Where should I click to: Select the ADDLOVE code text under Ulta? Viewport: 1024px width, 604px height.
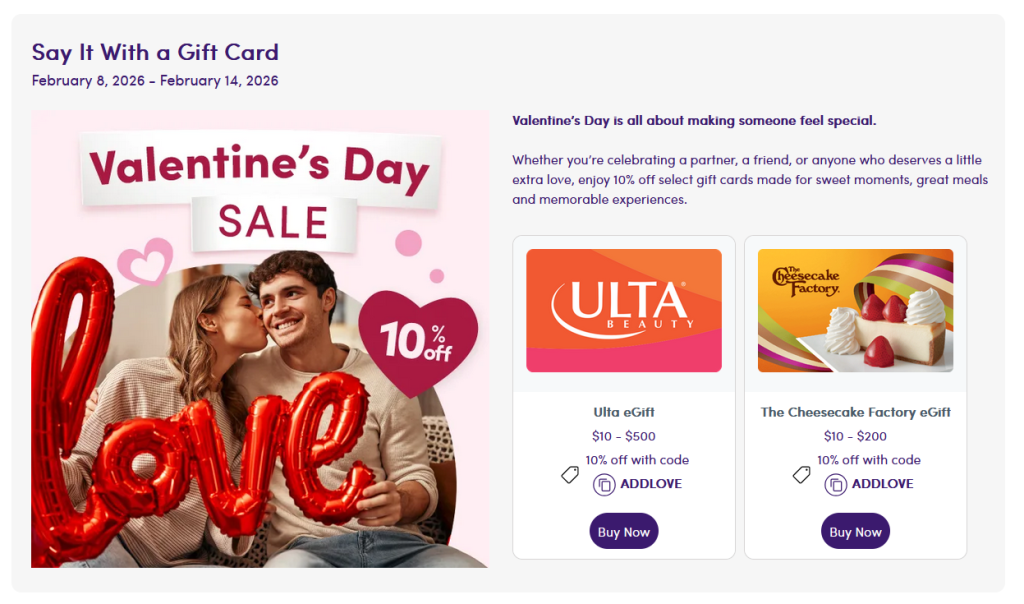click(651, 484)
